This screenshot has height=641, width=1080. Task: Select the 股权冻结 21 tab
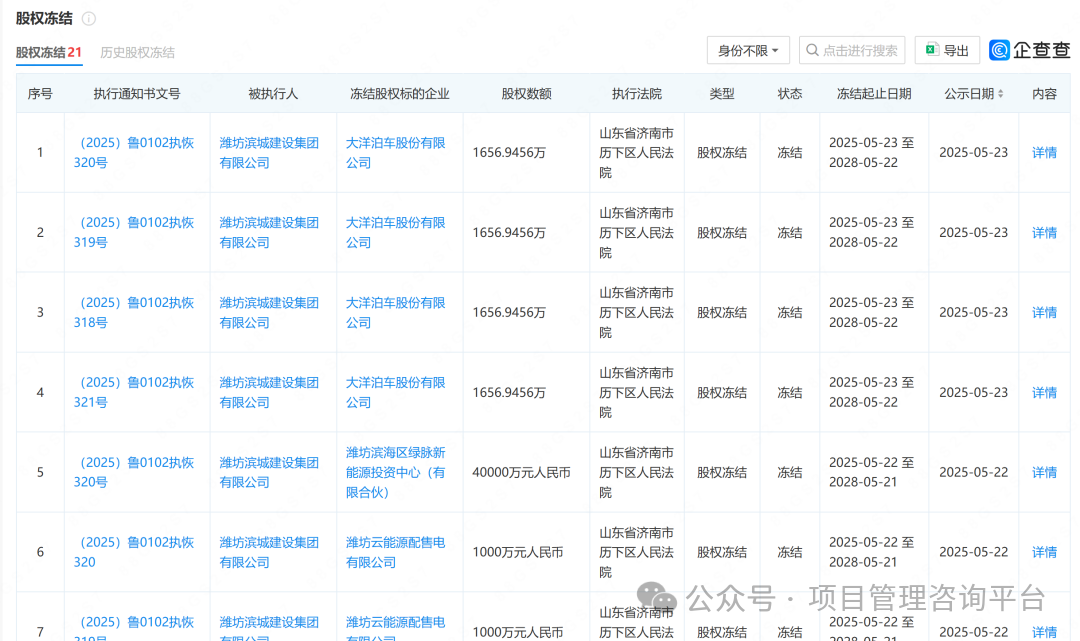tap(48, 52)
